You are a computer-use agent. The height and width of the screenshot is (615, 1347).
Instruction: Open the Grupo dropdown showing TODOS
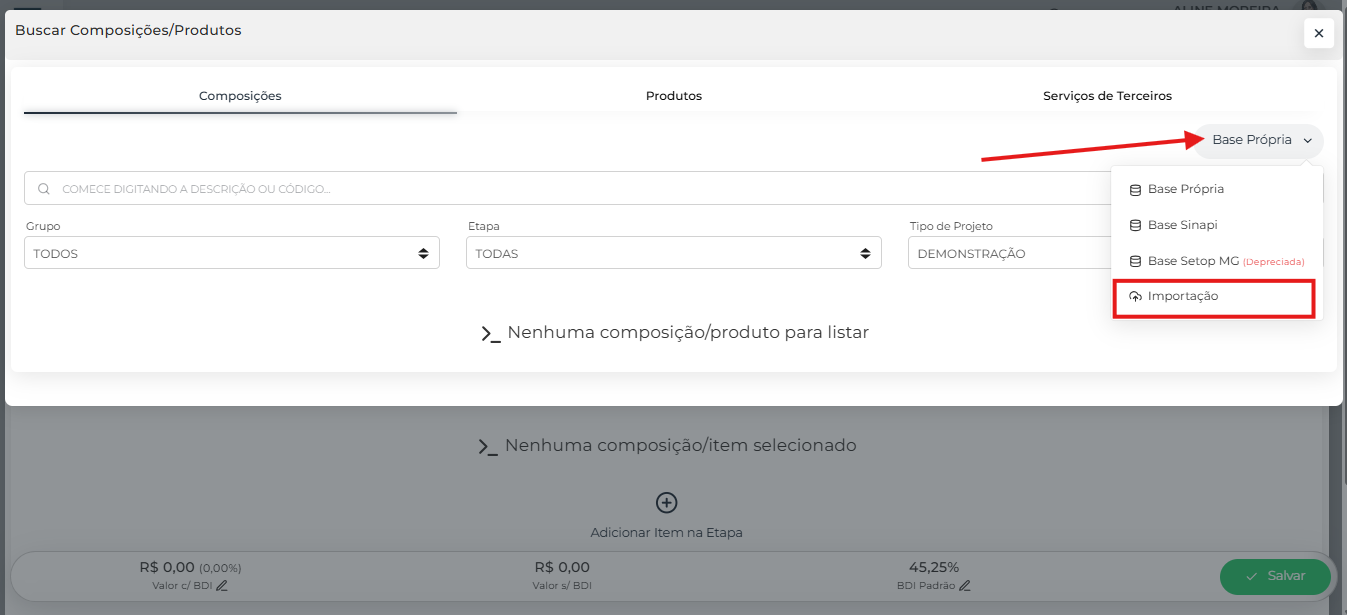pyautogui.click(x=231, y=254)
